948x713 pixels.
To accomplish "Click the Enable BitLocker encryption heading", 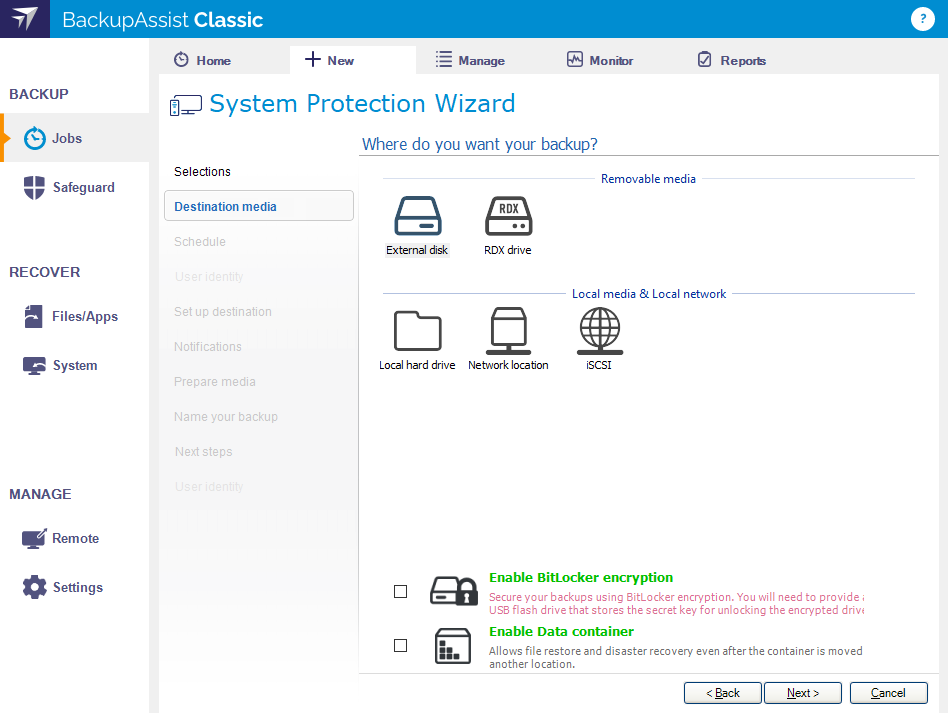I will pyautogui.click(x=581, y=578).
